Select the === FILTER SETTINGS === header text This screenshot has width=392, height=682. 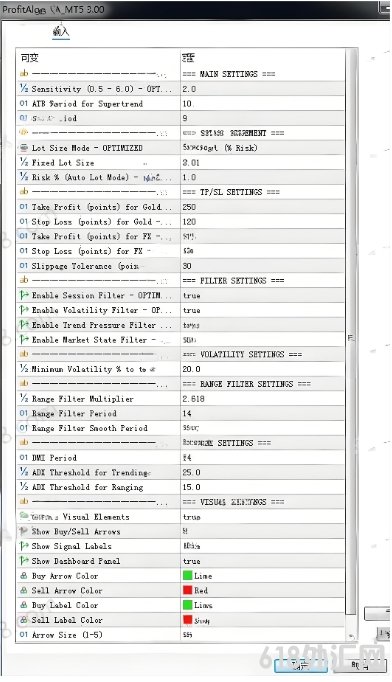[233, 281]
